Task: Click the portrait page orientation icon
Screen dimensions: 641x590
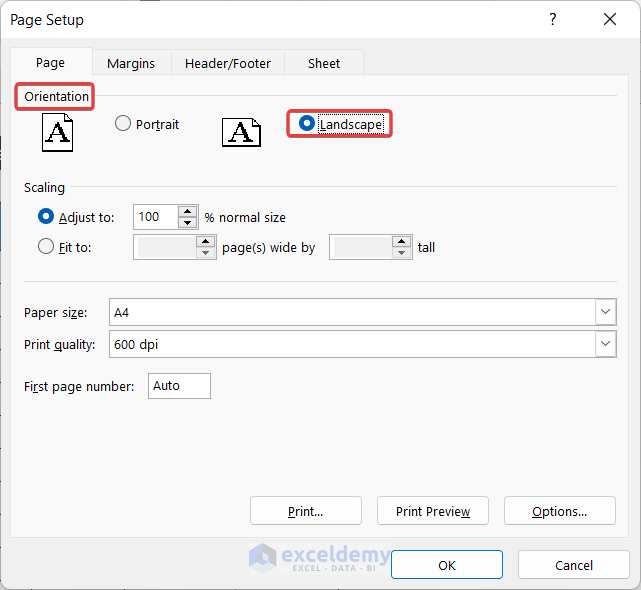Action: coord(58,132)
